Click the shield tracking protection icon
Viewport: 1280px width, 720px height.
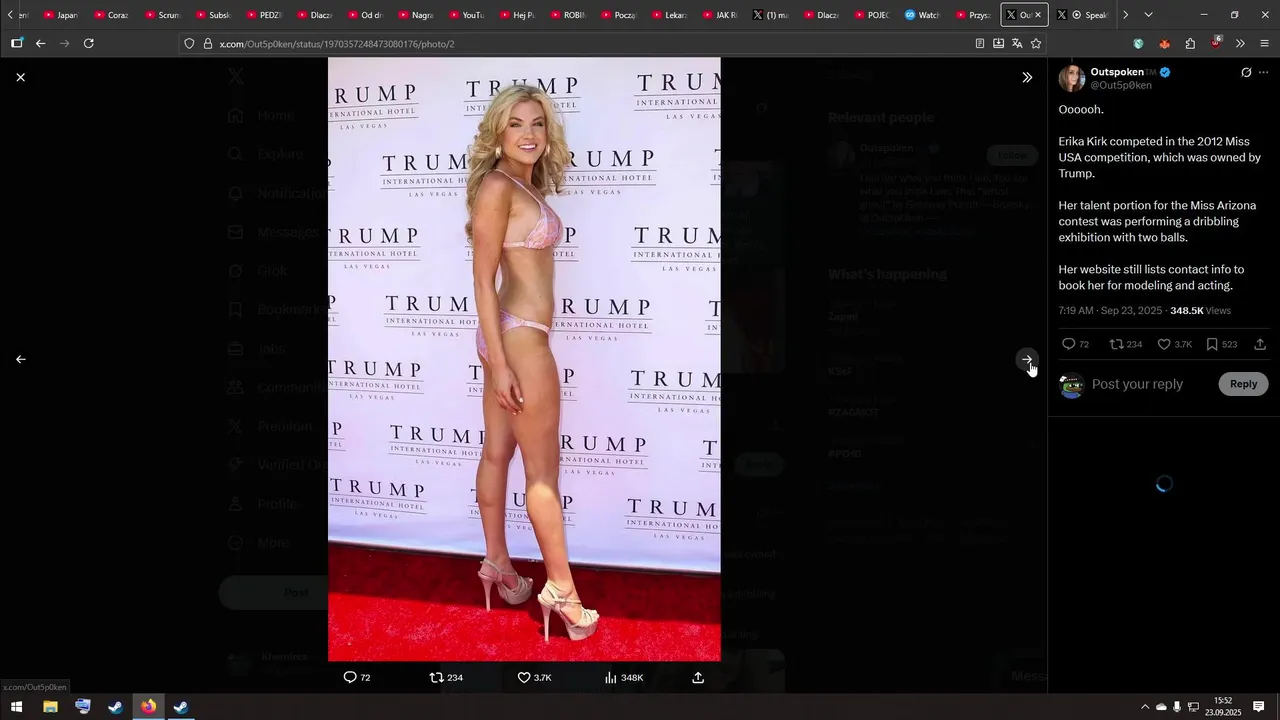189,44
